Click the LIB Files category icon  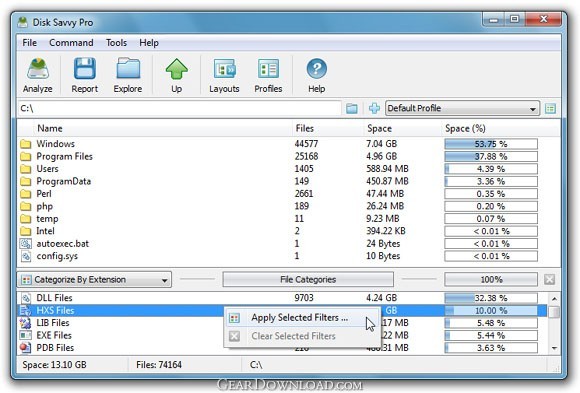pyautogui.click(x=26, y=323)
